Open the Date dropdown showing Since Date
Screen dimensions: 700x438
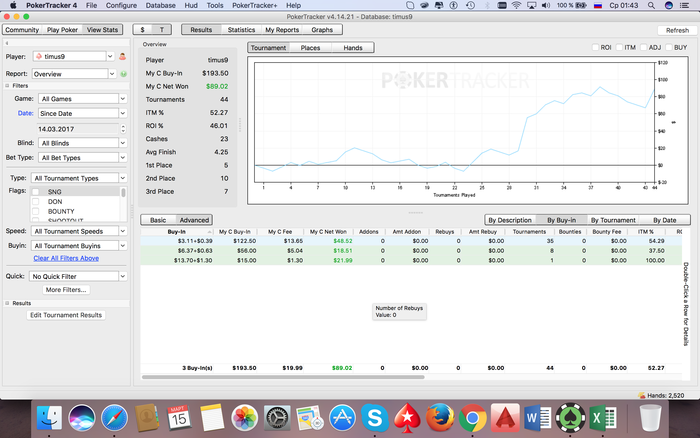point(82,113)
